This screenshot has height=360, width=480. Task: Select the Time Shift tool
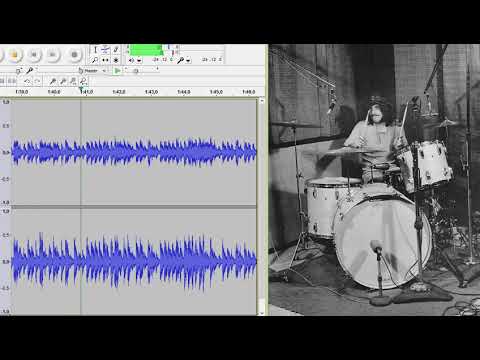click(x=105, y=60)
